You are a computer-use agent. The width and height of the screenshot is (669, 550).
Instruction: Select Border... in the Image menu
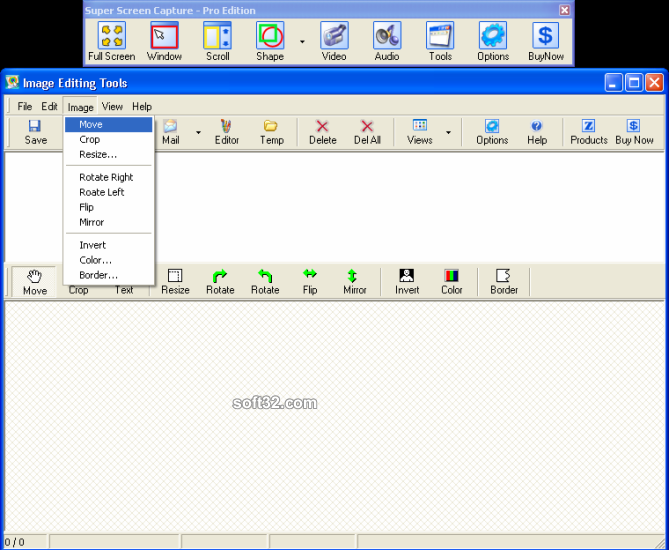(108, 275)
